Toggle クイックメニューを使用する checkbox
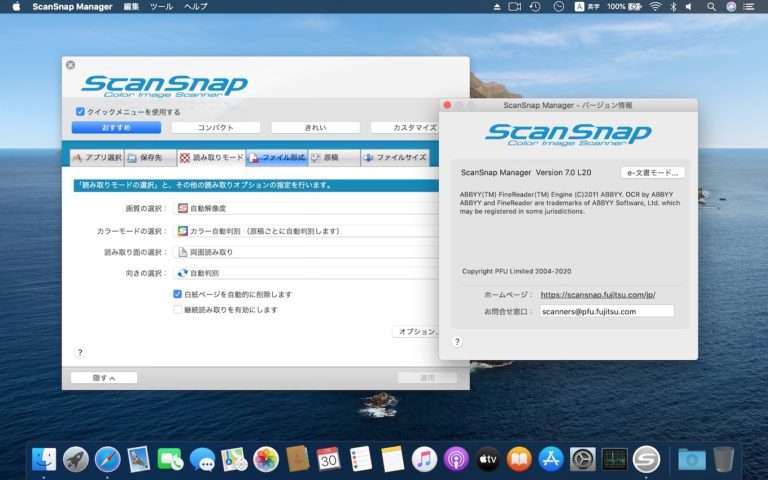 pyautogui.click(x=81, y=112)
